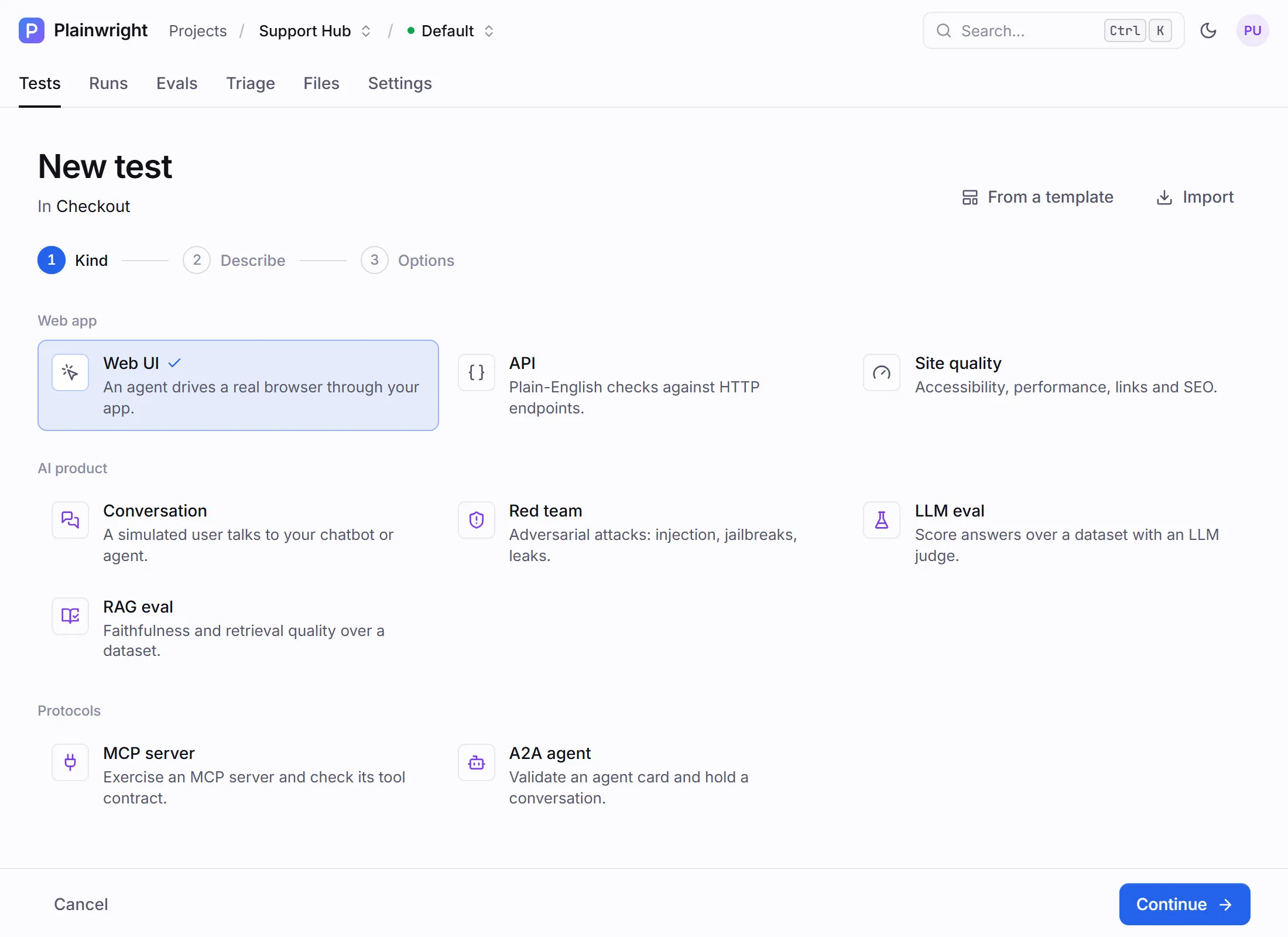Jump to step 2 Describe
Viewport: 1288px width, 937px height.
coord(234,260)
